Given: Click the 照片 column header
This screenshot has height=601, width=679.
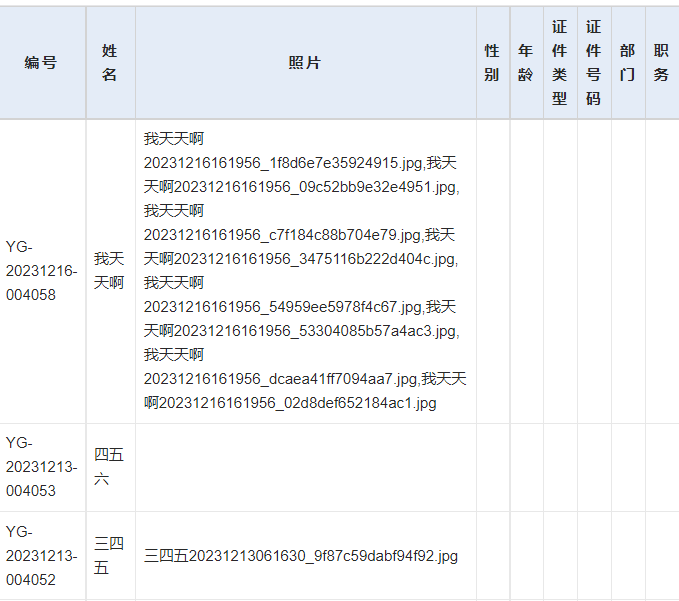Looking at the screenshot, I should coord(306,63).
